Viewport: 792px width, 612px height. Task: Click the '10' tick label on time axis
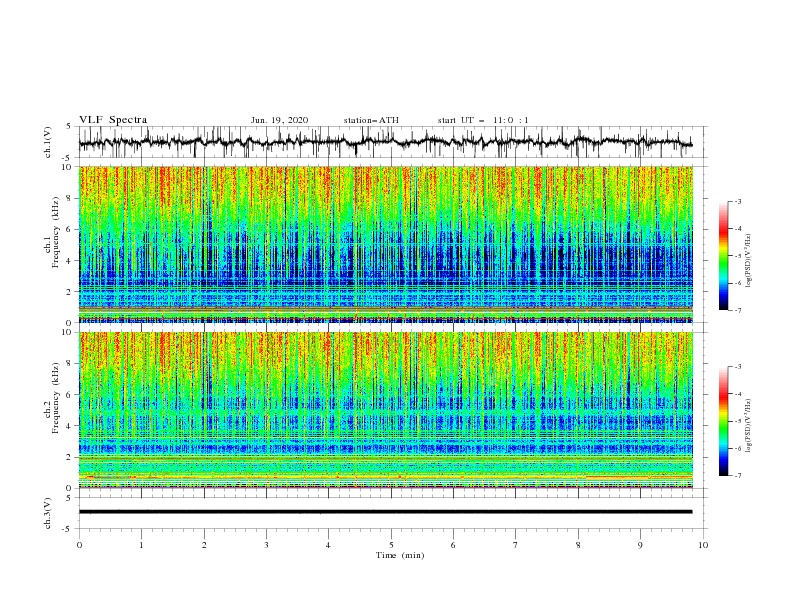[x=703, y=545]
